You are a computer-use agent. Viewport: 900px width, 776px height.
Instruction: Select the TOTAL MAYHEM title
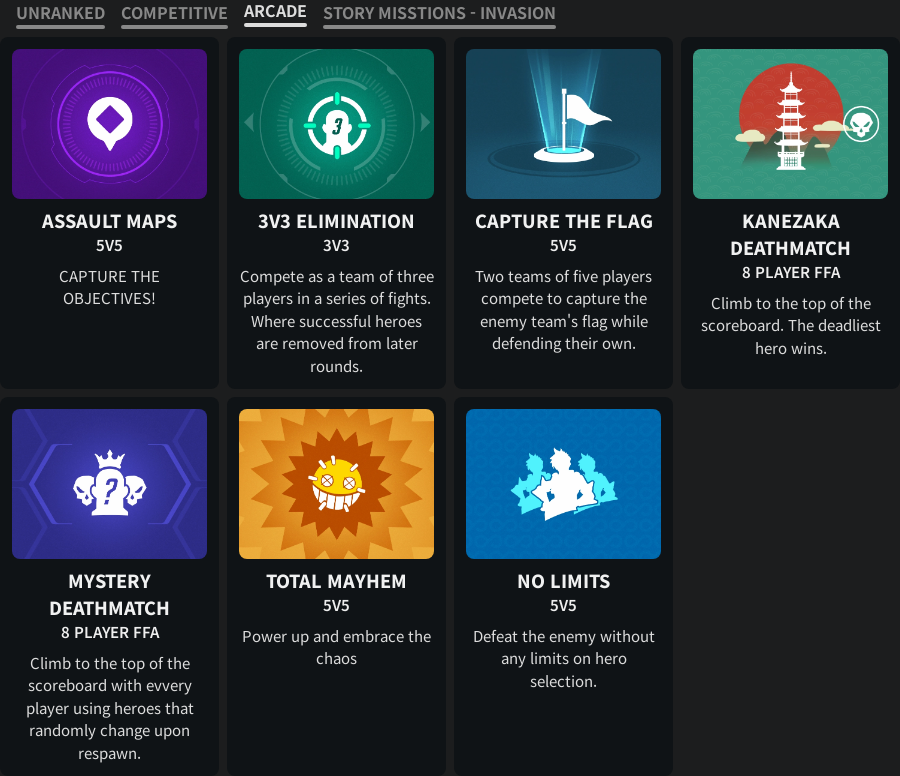point(336,581)
